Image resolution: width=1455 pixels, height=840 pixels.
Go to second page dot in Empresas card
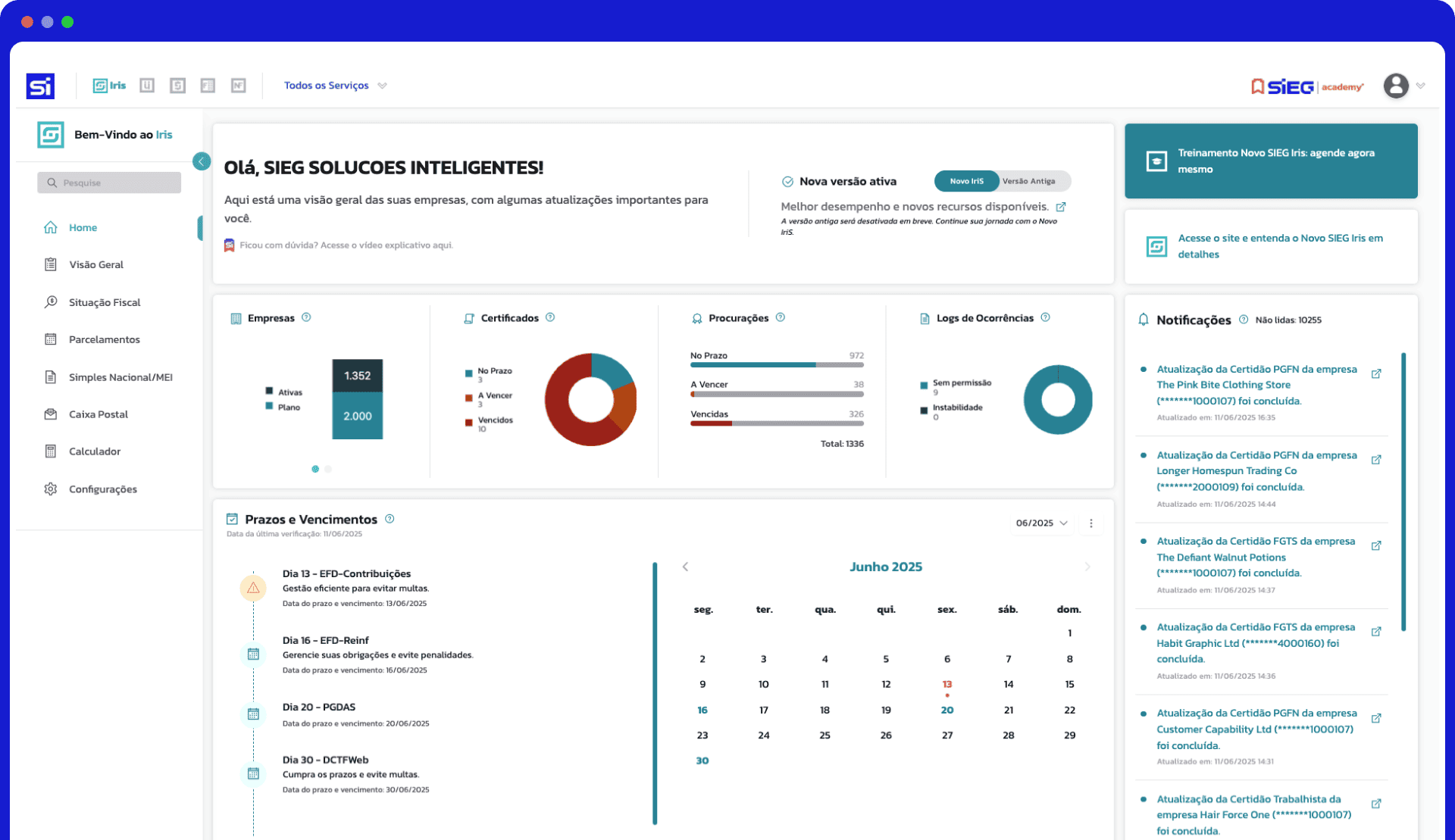(328, 469)
